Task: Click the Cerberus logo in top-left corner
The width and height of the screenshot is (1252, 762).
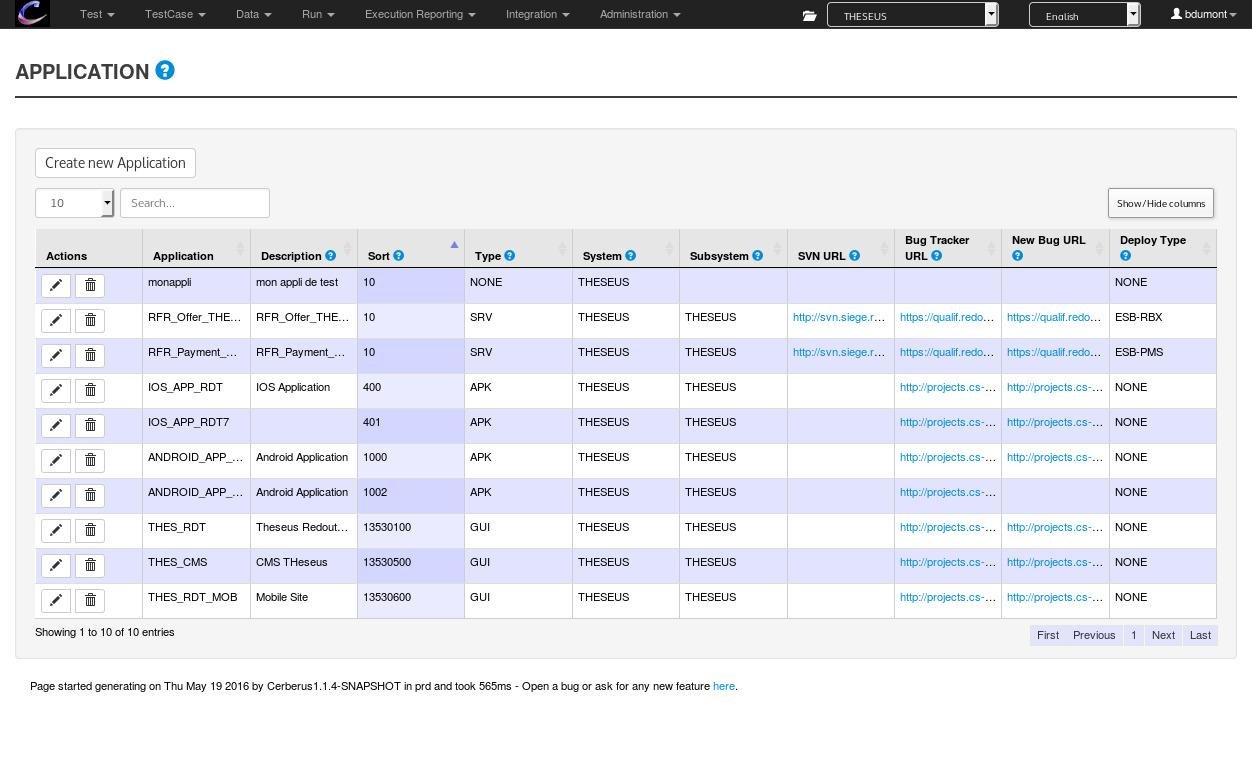Action: pos(32,14)
